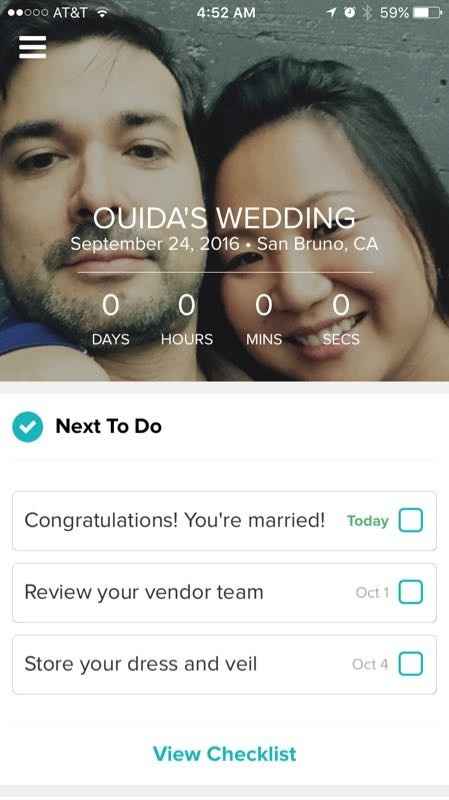Check off Store your dress and veil
This screenshot has width=449, height=800.
coord(411,664)
